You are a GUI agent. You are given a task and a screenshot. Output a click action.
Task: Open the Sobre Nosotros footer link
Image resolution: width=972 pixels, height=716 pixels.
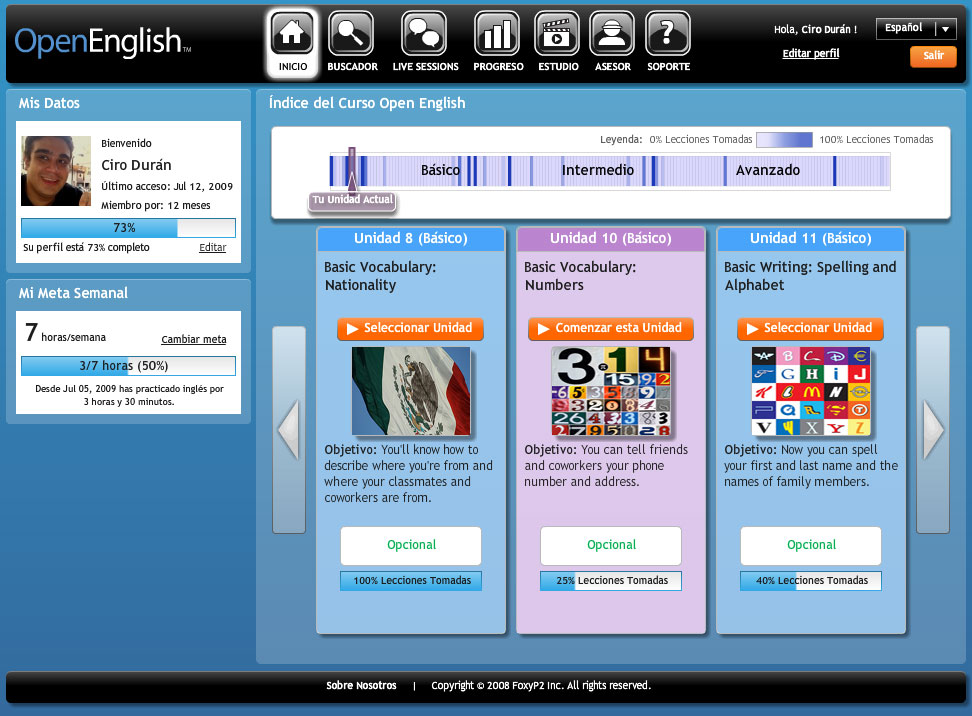click(361, 686)
